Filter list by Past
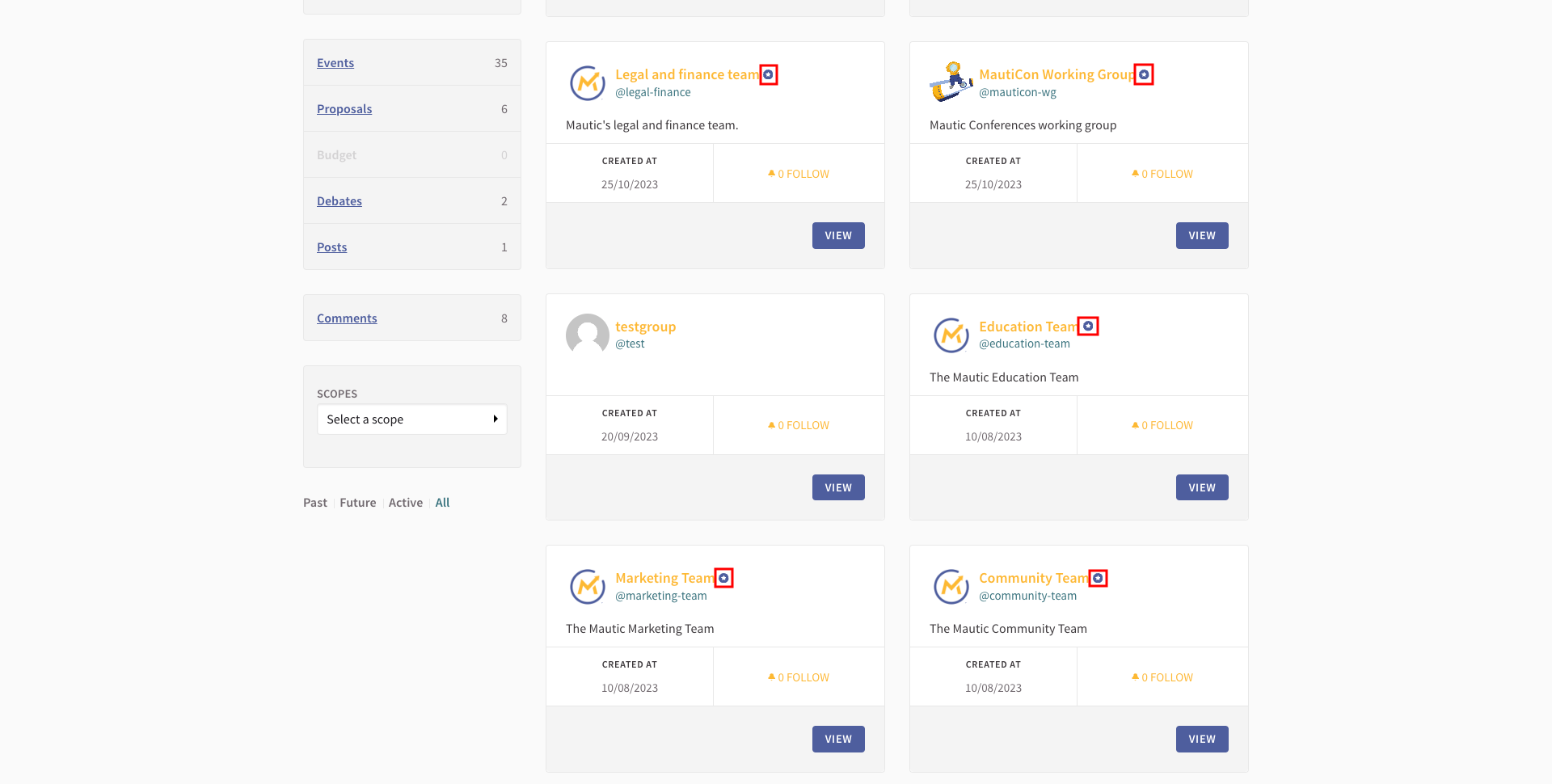 click(x=315, y=503)
